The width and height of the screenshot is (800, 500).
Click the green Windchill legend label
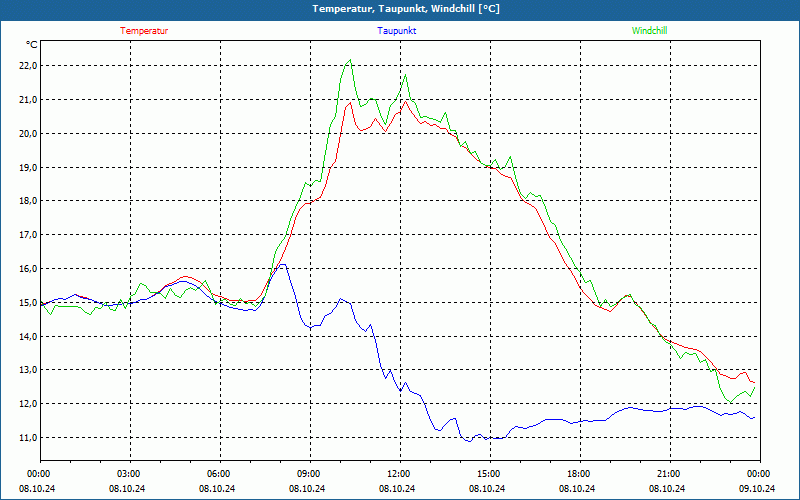pos(649,30)
